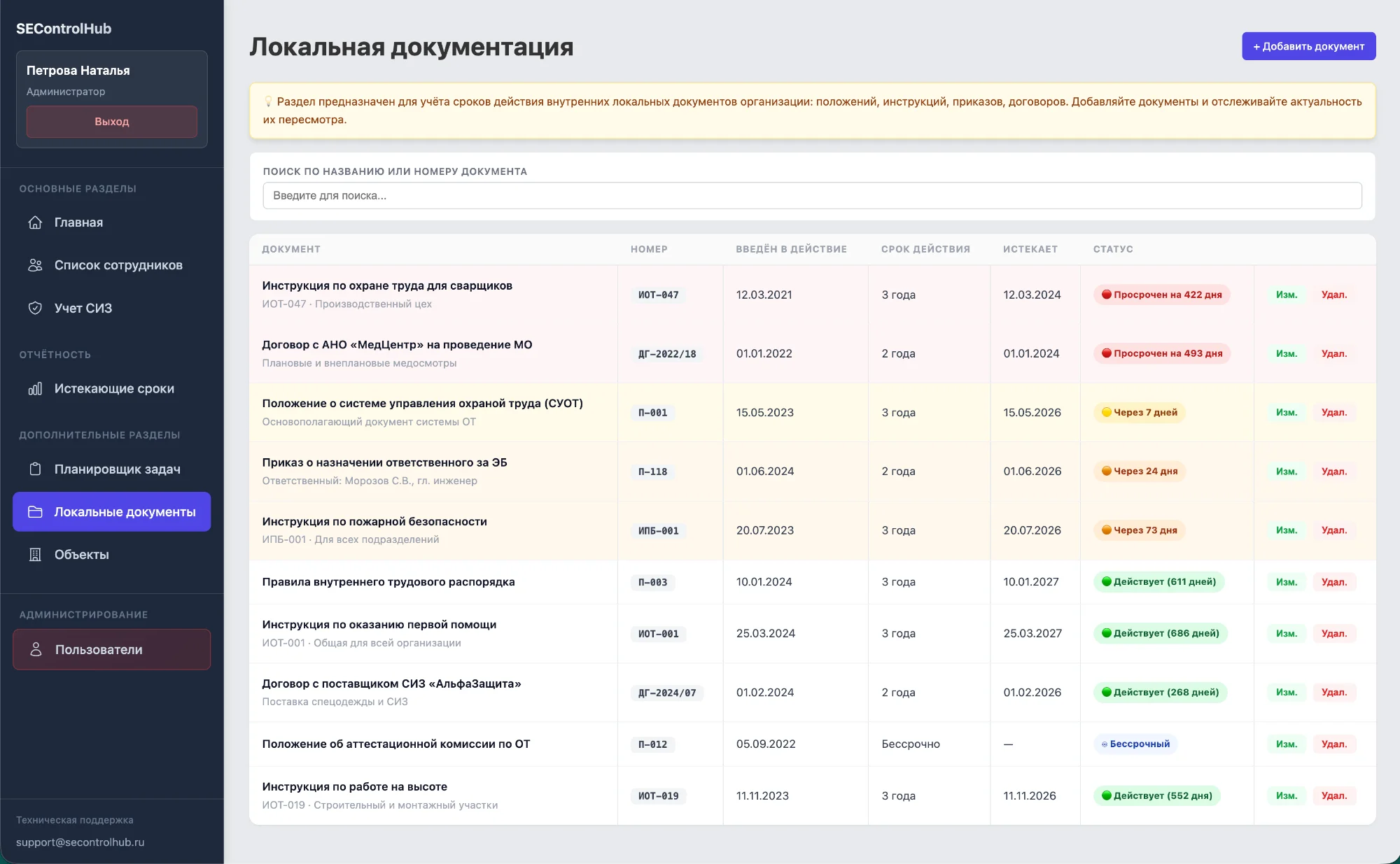Image resolution: width=1400 pixels, height=864 pixels.
Task: Click expiry date 15.05.2026
Action: tap(1032, 412)
